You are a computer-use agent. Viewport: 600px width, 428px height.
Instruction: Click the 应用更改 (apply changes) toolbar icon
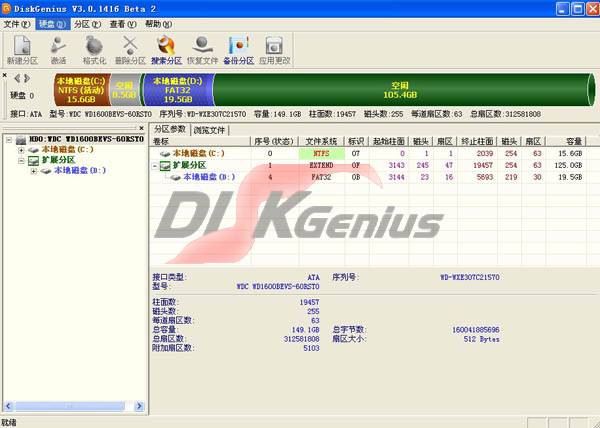click(274, 50)
